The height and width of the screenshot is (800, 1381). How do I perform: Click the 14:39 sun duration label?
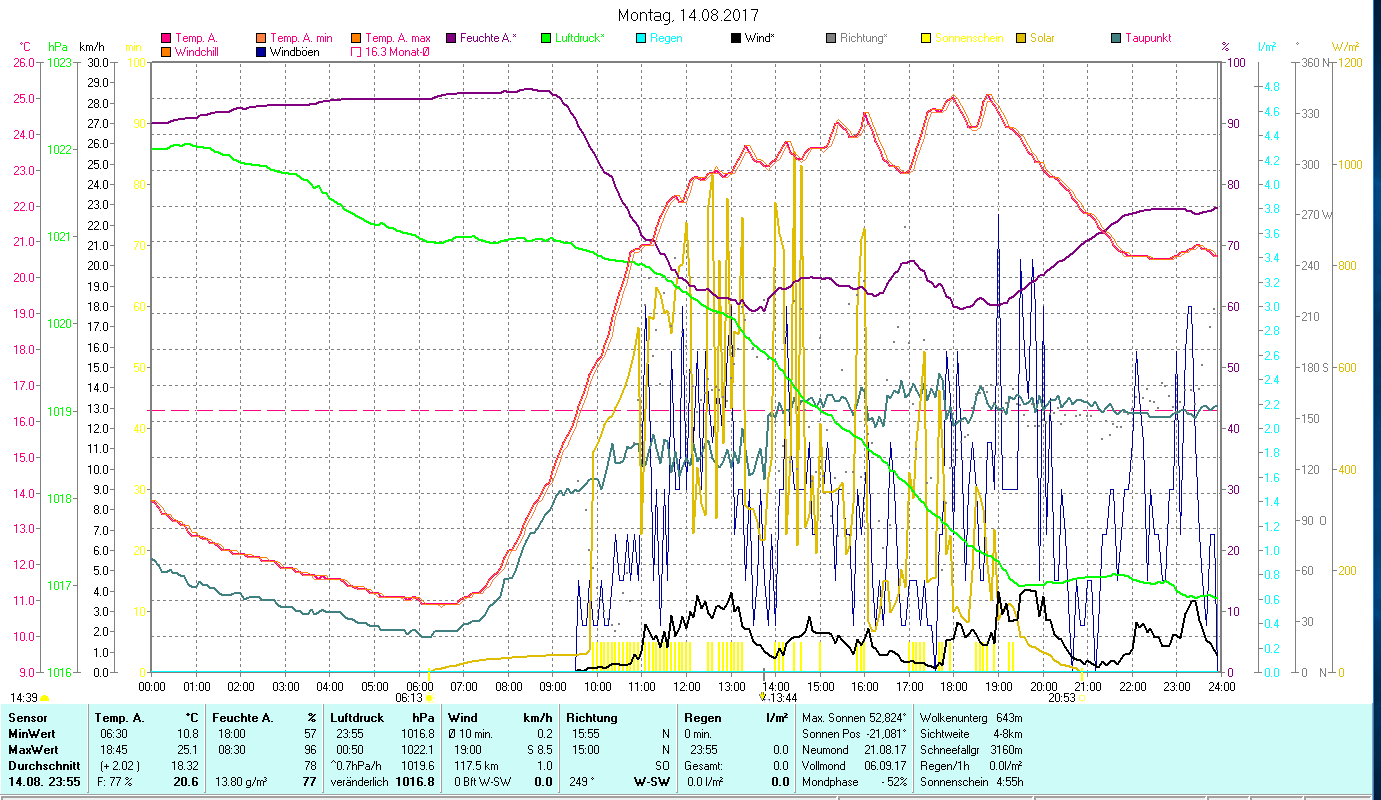pyautogui.click(x=24, y=698)
